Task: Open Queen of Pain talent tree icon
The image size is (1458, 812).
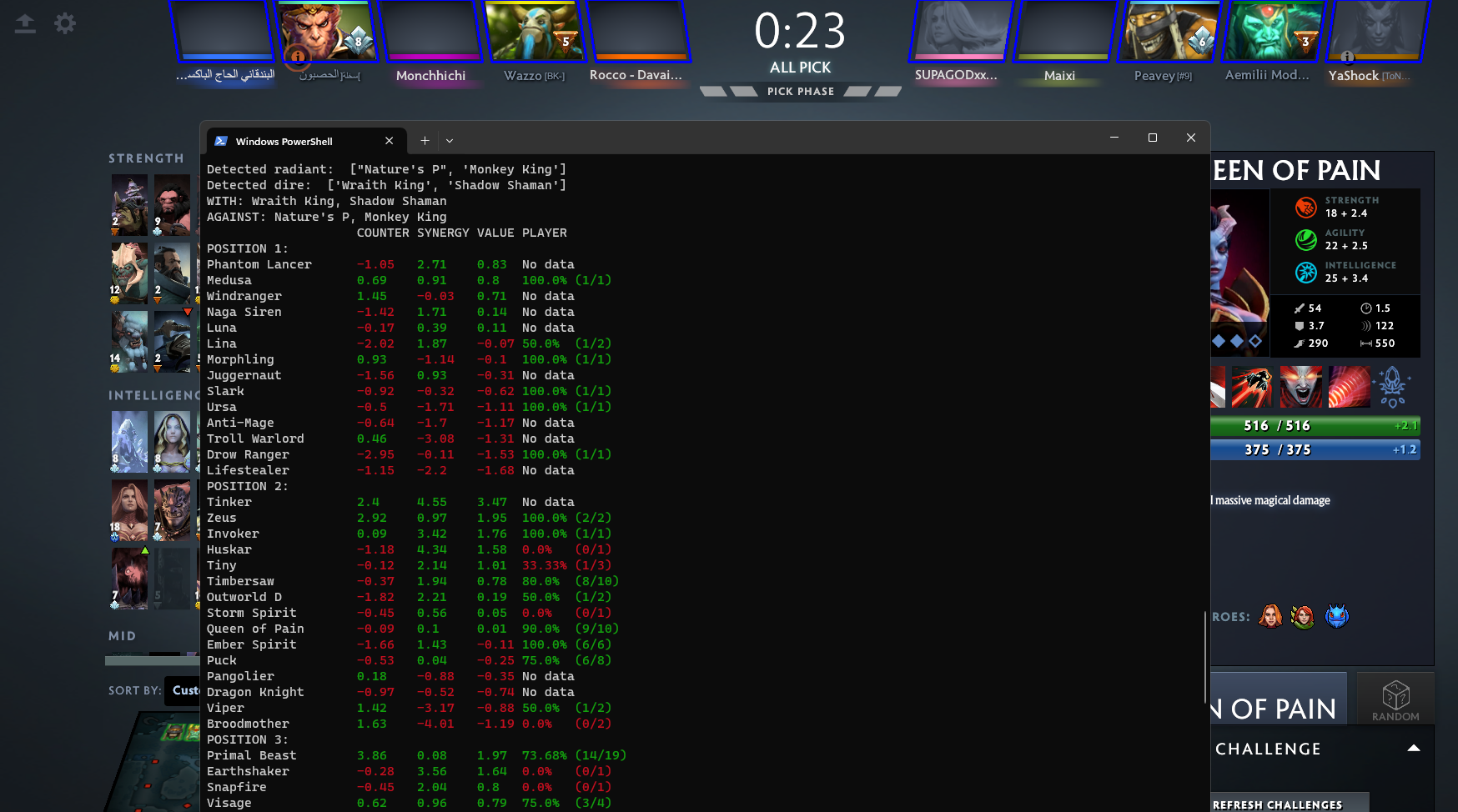Action: click(1392, 387)
